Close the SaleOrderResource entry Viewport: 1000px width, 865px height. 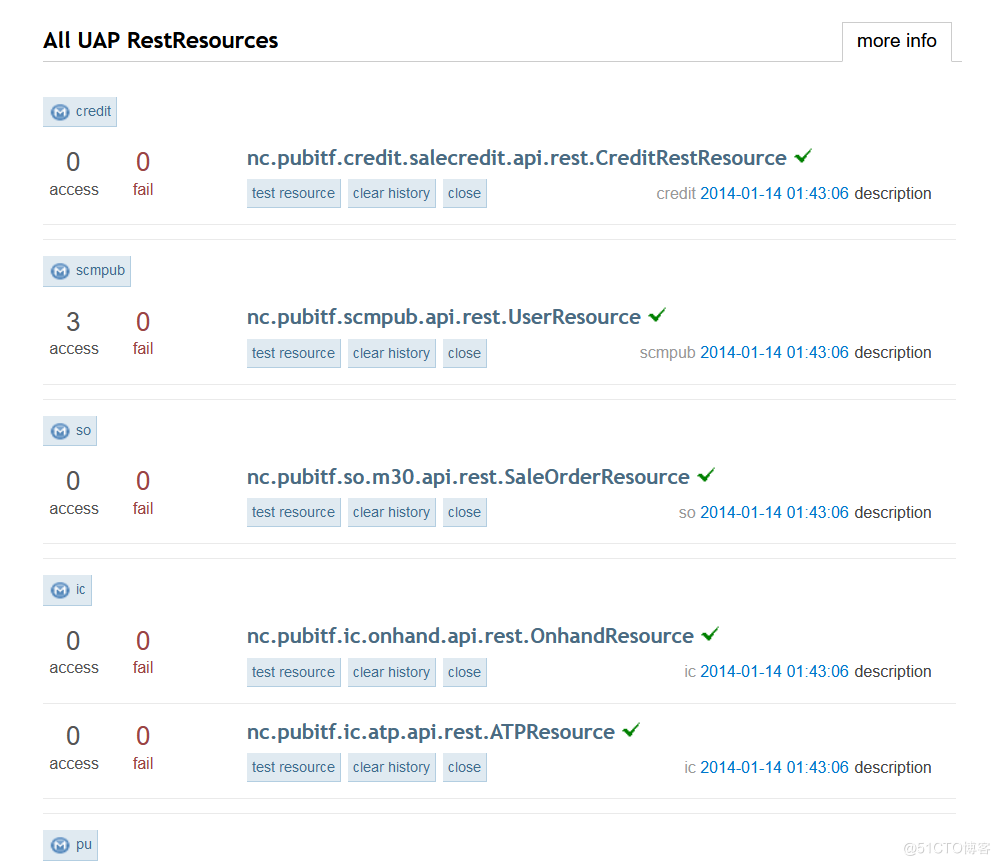point(464,512)
